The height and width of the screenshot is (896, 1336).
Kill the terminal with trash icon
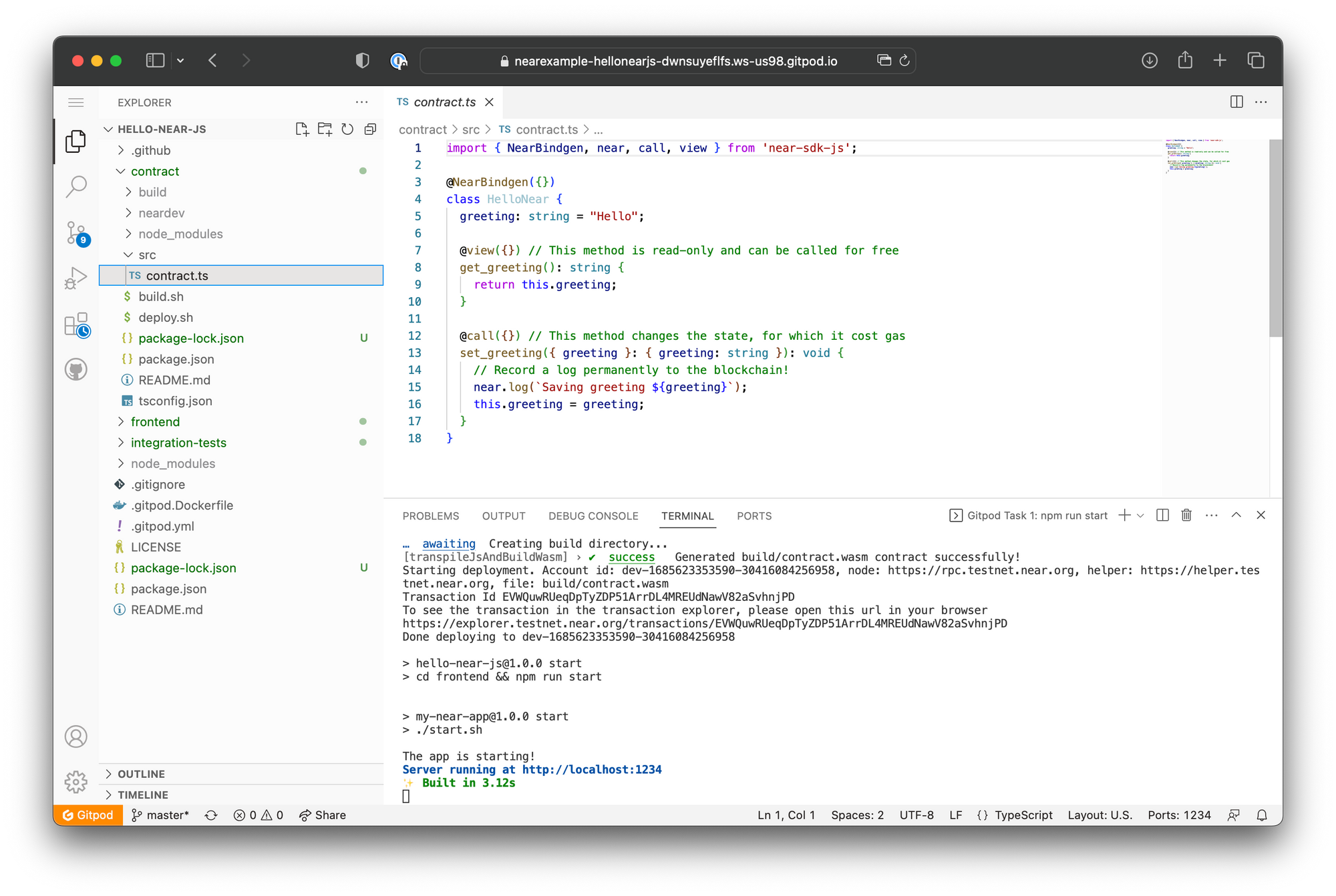(x=1186, y=515)
